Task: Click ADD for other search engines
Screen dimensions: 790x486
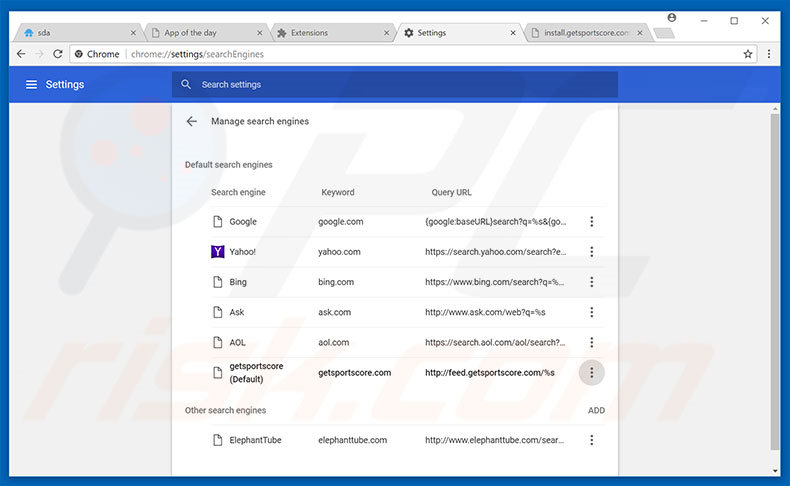Action: pyautogui.click(x=596, y=410)
